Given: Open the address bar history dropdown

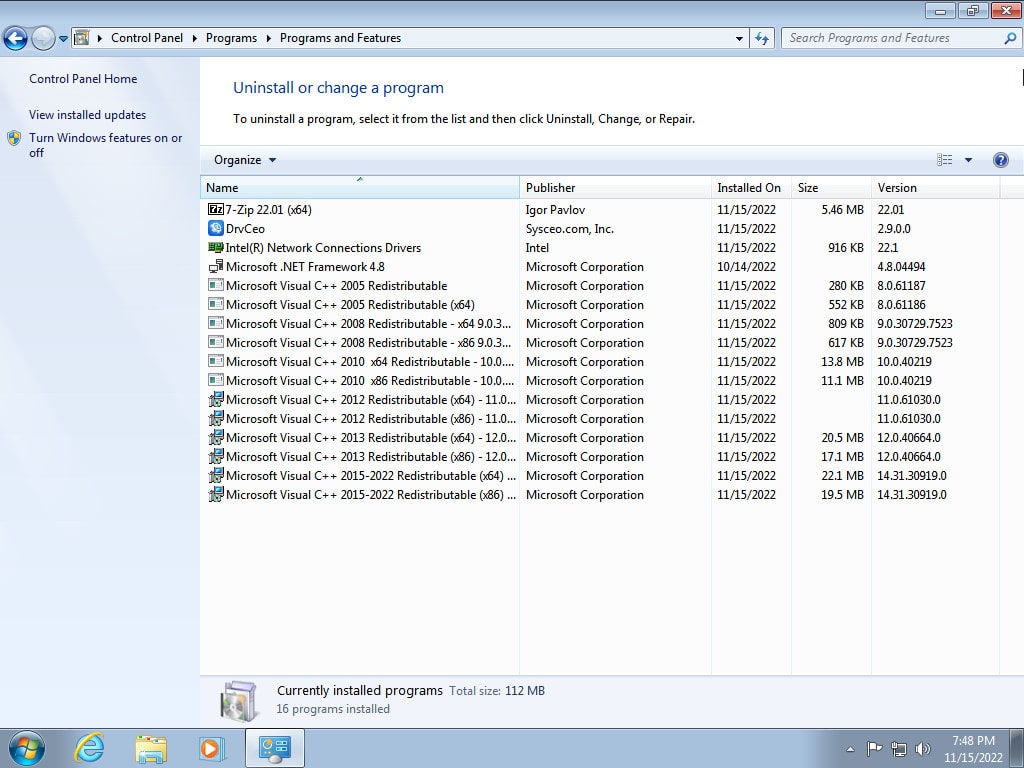Looking at the screenshot, I should pyautogui.click(x=739, y=38).
